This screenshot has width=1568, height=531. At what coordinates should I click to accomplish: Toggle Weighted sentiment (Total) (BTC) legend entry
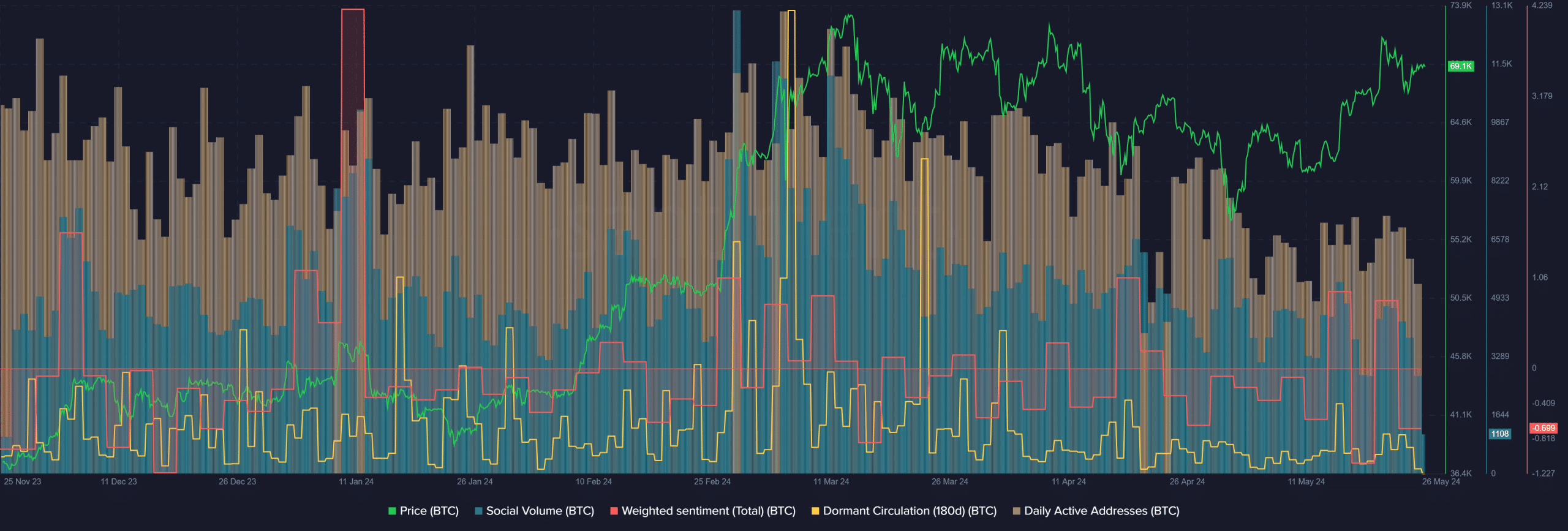pyautogui.click(x=703, y=511)
